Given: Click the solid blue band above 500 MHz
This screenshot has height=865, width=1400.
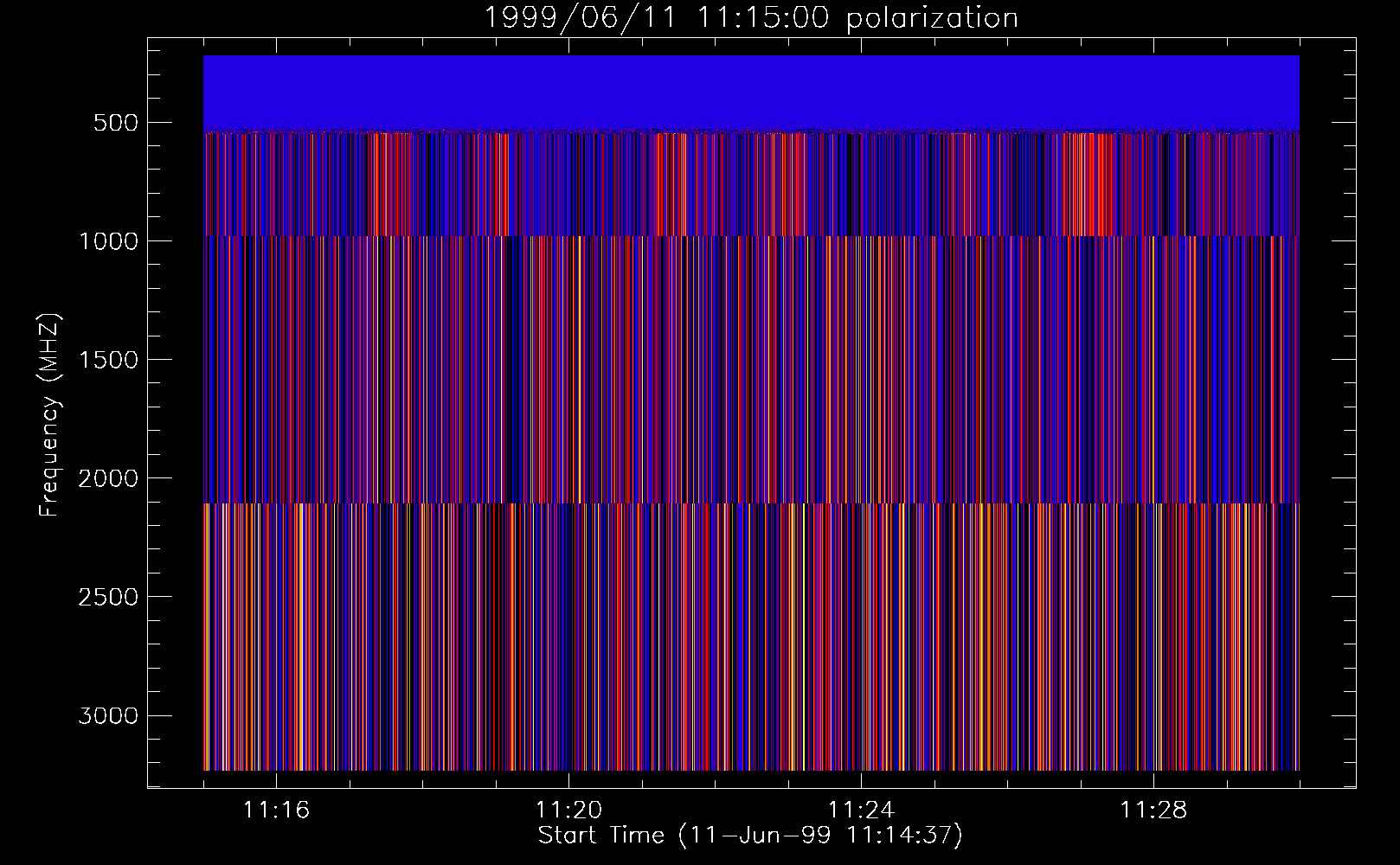Looking at the screenshot, I should pyautogui.click(x=751, y=93).
